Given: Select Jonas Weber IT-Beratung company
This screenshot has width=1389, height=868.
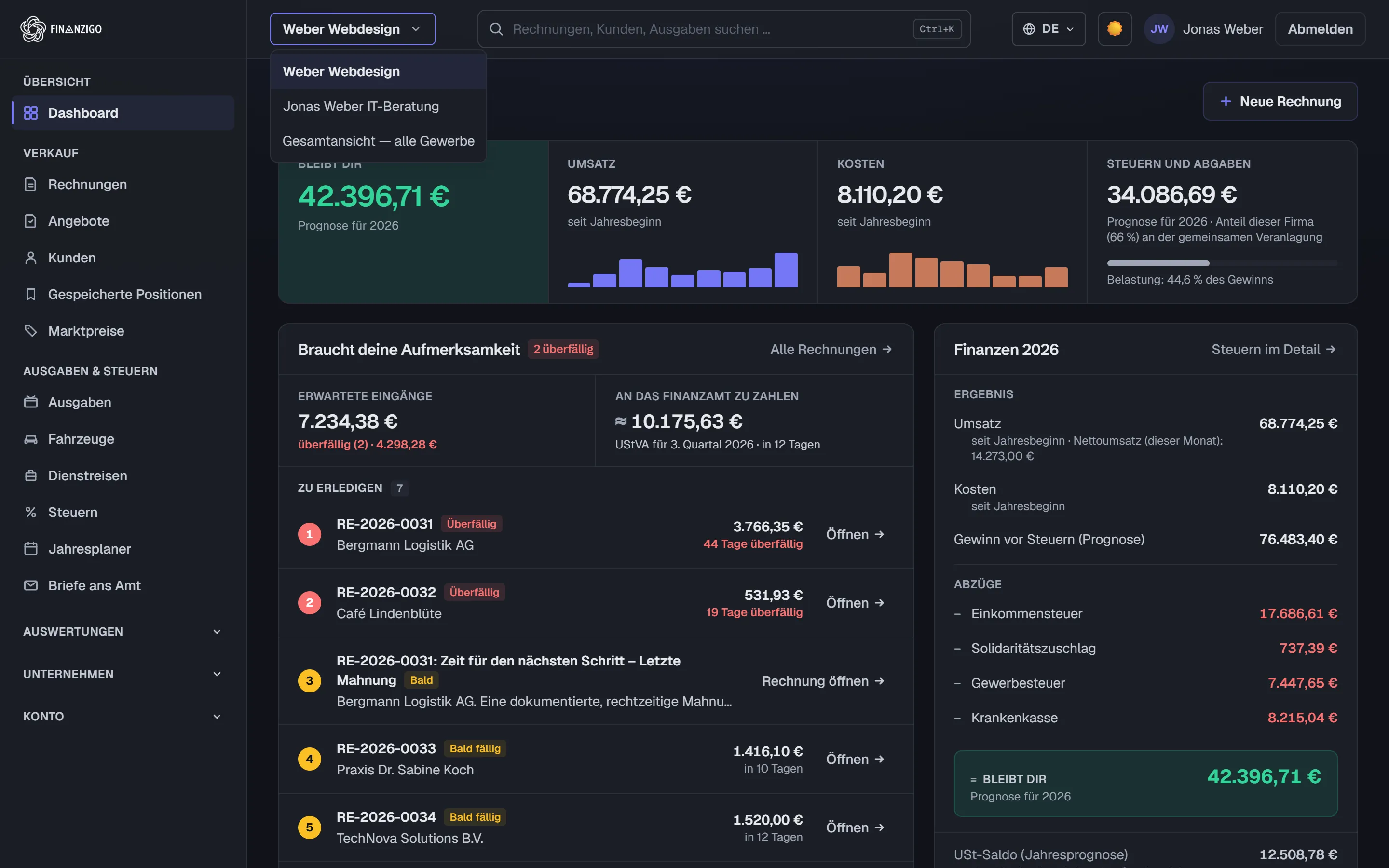Looking at the screenshot, I should tap(378, 106).
